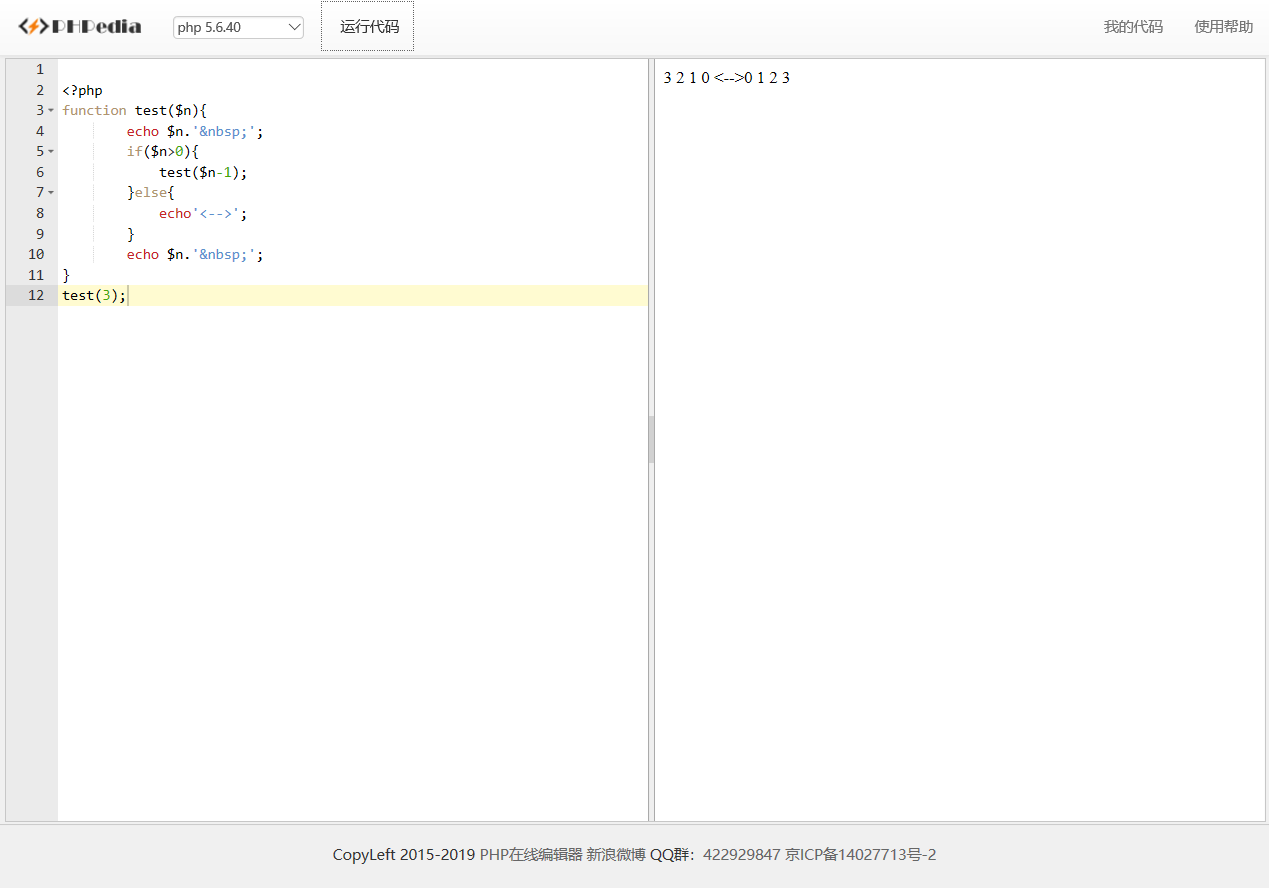
Task: Collapse the if block fold arrow on line 5
Action: tap(51, 151)
